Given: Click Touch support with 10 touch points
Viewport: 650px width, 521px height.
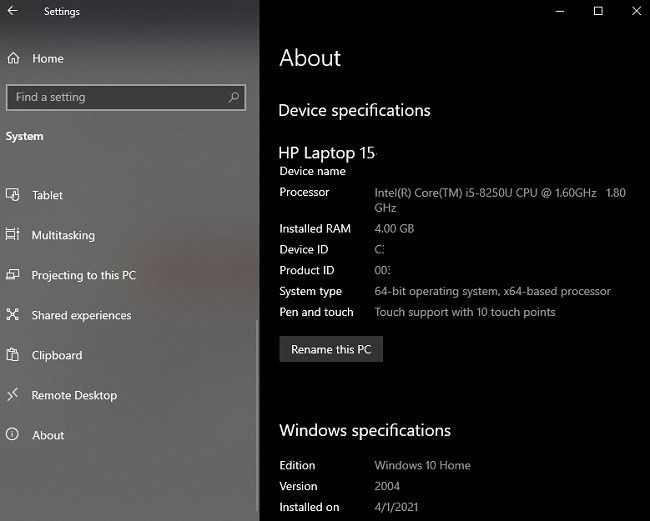Looking at the screenshot, I should (x=465, y=312).
